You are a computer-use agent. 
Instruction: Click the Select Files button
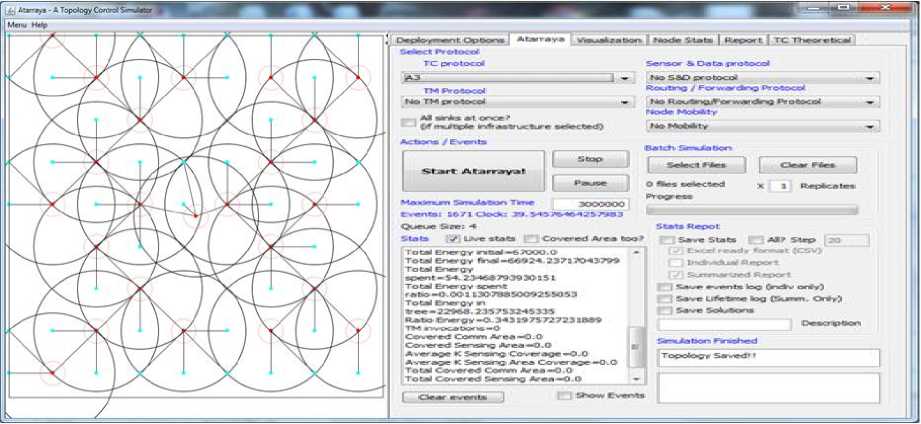pos(696,165)
